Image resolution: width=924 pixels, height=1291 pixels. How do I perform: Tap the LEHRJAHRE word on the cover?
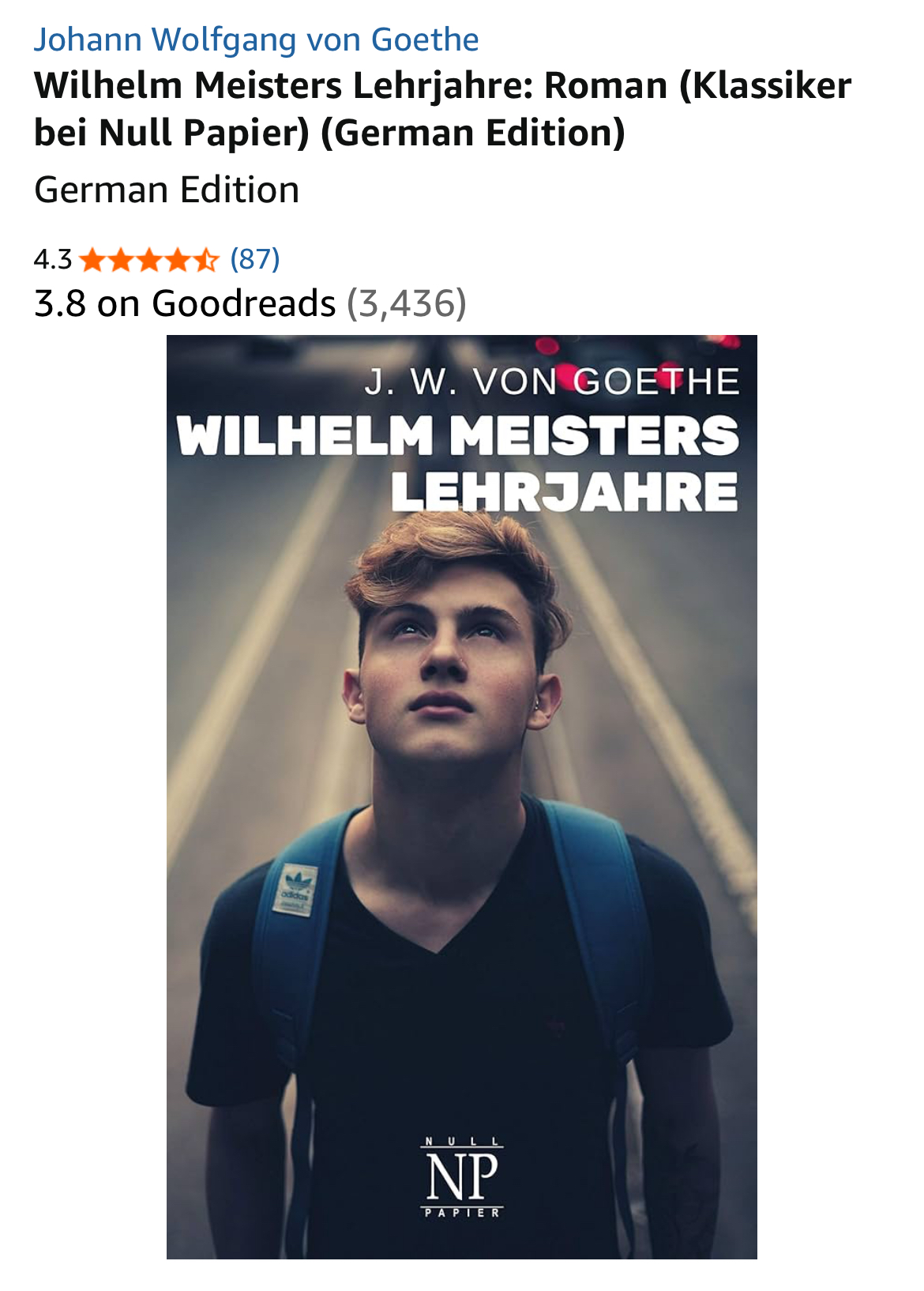coord(565,491)
